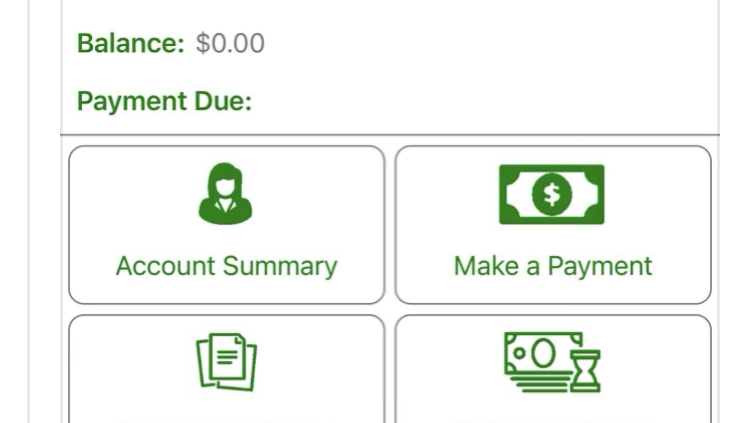
Task: Click the Balance label
Action: [x=130, y=43]
